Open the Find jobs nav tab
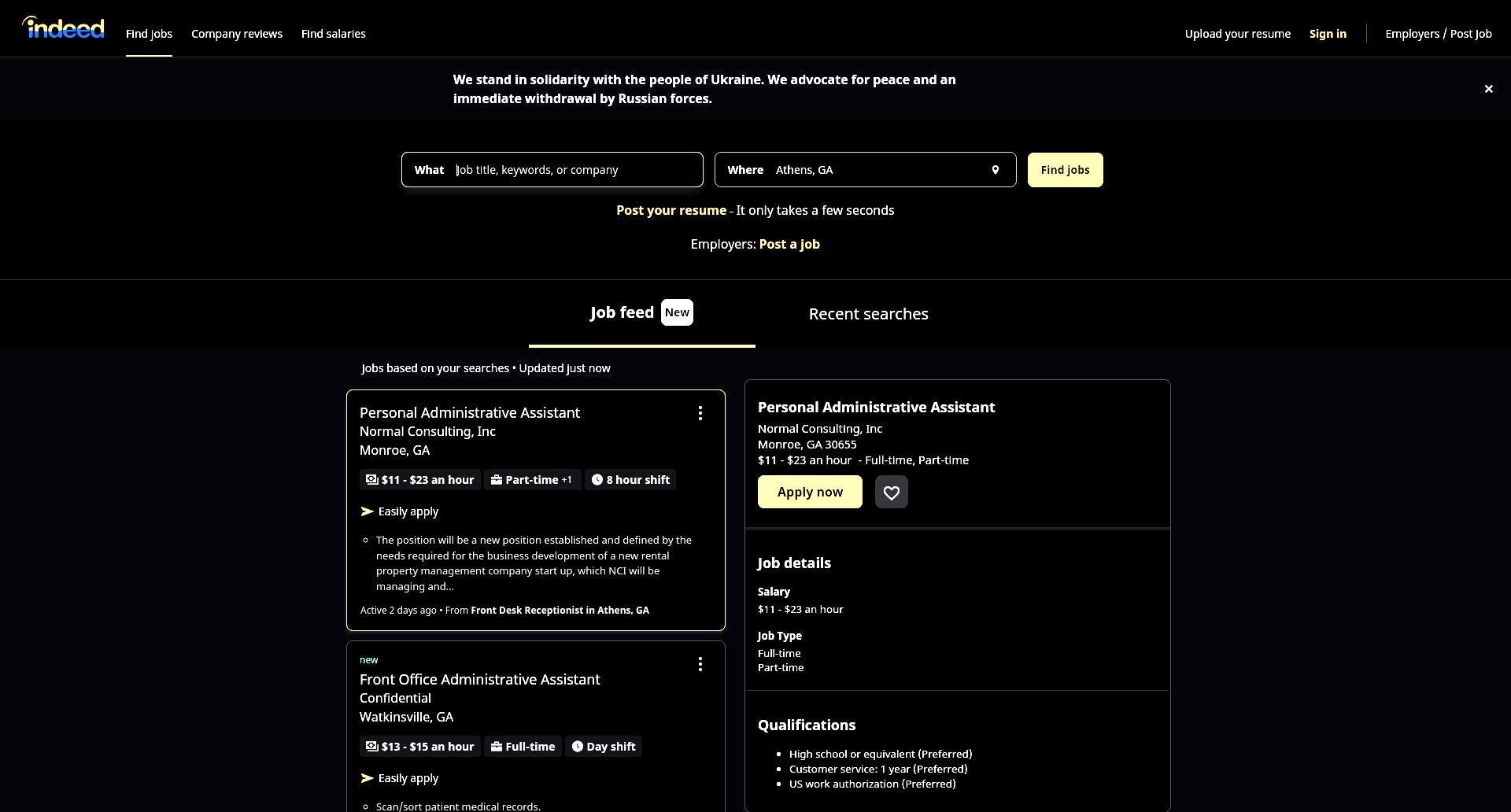 (149, 34)
